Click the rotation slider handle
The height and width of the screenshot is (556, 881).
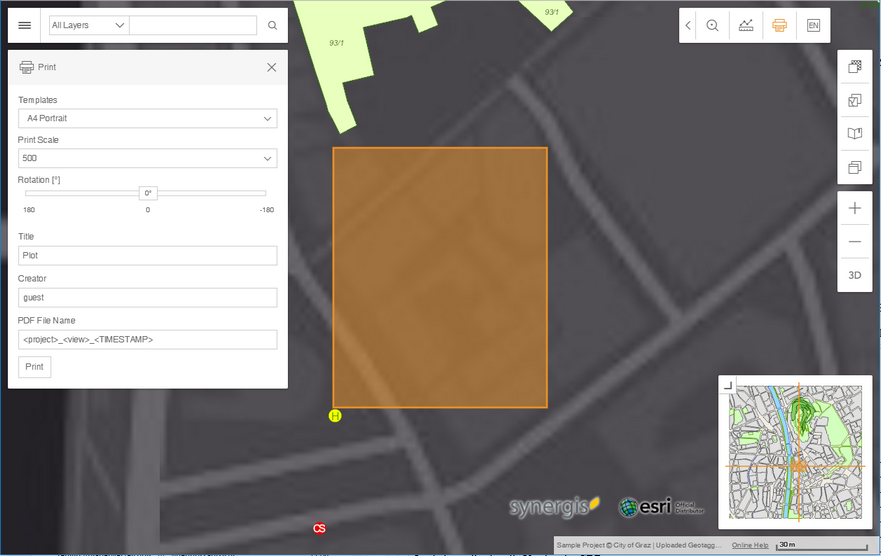click(x=148, y=193)
